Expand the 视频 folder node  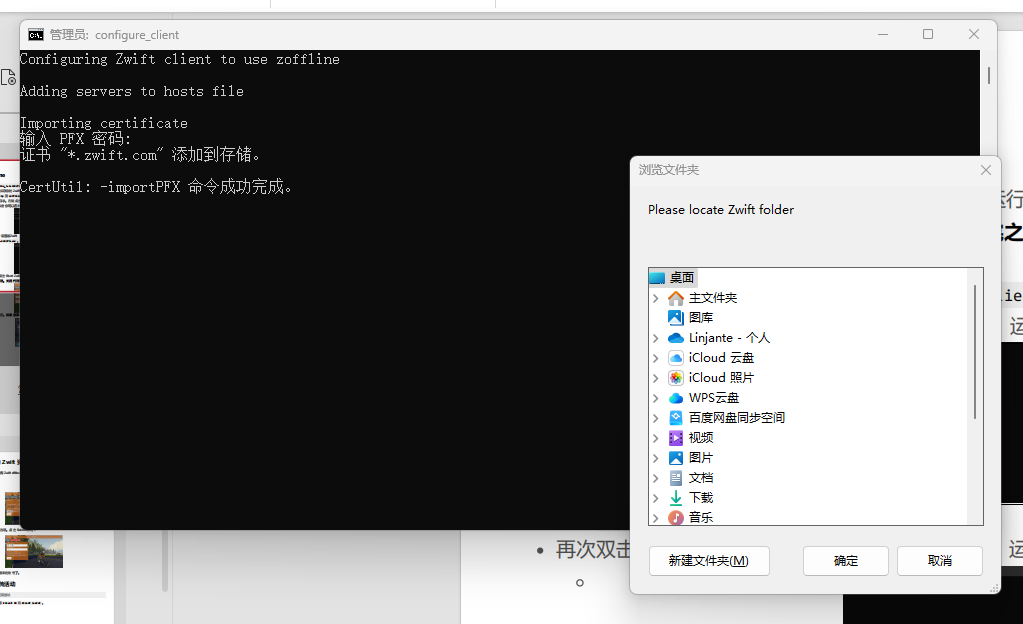pyautogui.click(x=656, y=438)
